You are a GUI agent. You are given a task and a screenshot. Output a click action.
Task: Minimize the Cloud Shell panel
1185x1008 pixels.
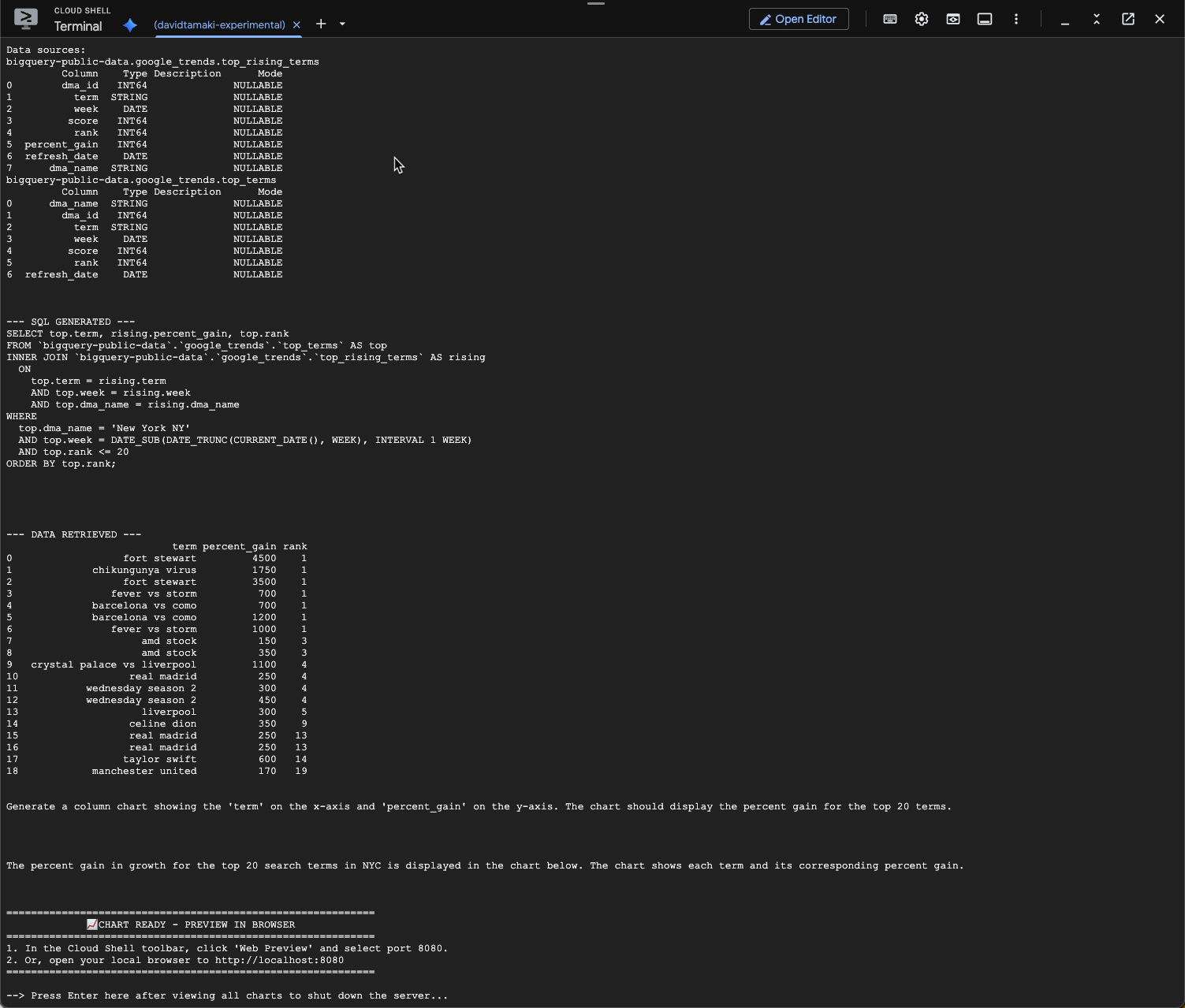pos(1065,19)
